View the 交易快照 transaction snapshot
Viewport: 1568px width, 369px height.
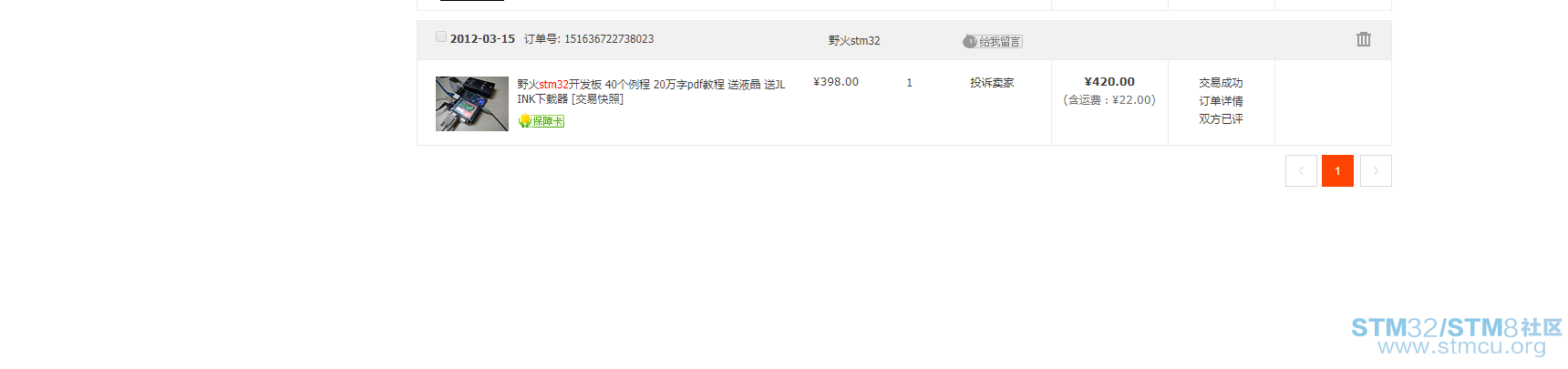point(598,99)
